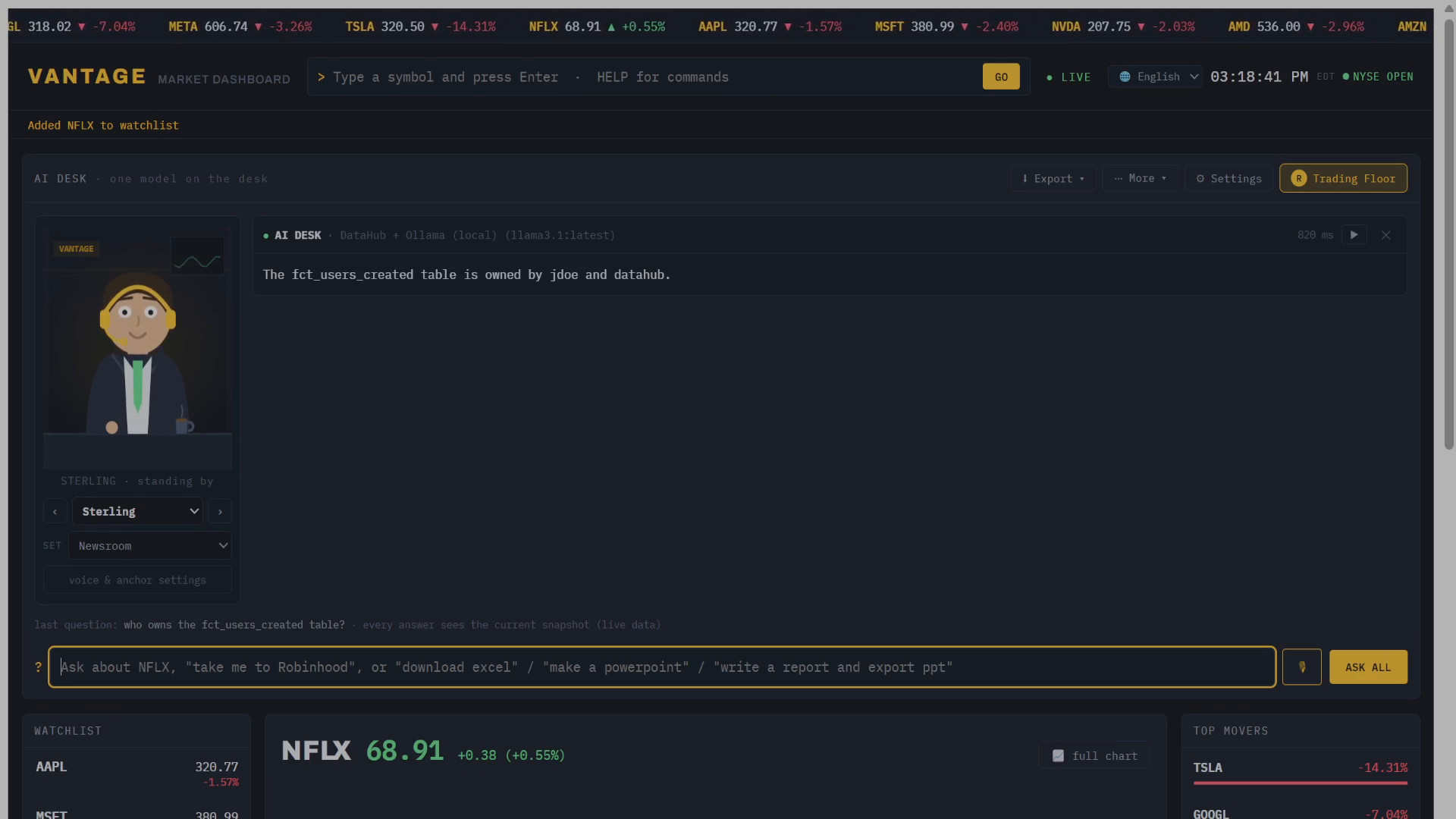The image size is (1456, 819).
Task: Click the globe language icon
Action: tap(1125, 77)
